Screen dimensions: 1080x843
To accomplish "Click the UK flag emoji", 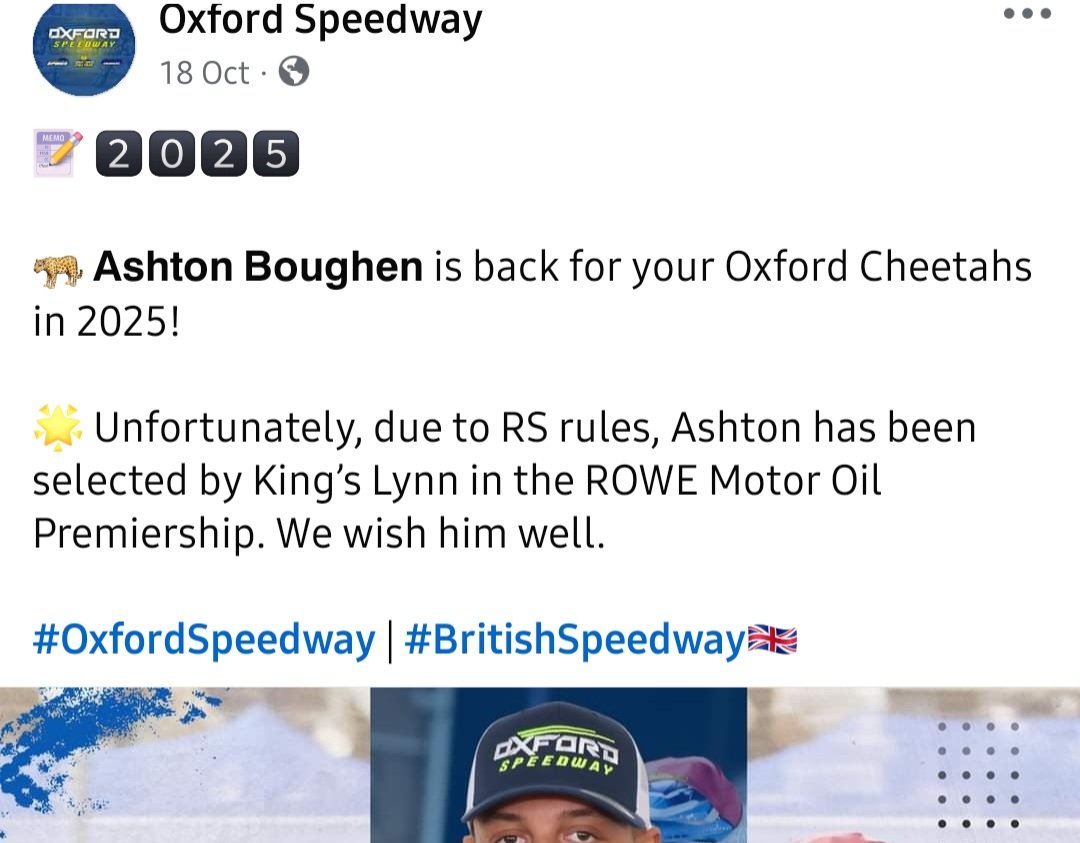I will (x=773, y=640).
